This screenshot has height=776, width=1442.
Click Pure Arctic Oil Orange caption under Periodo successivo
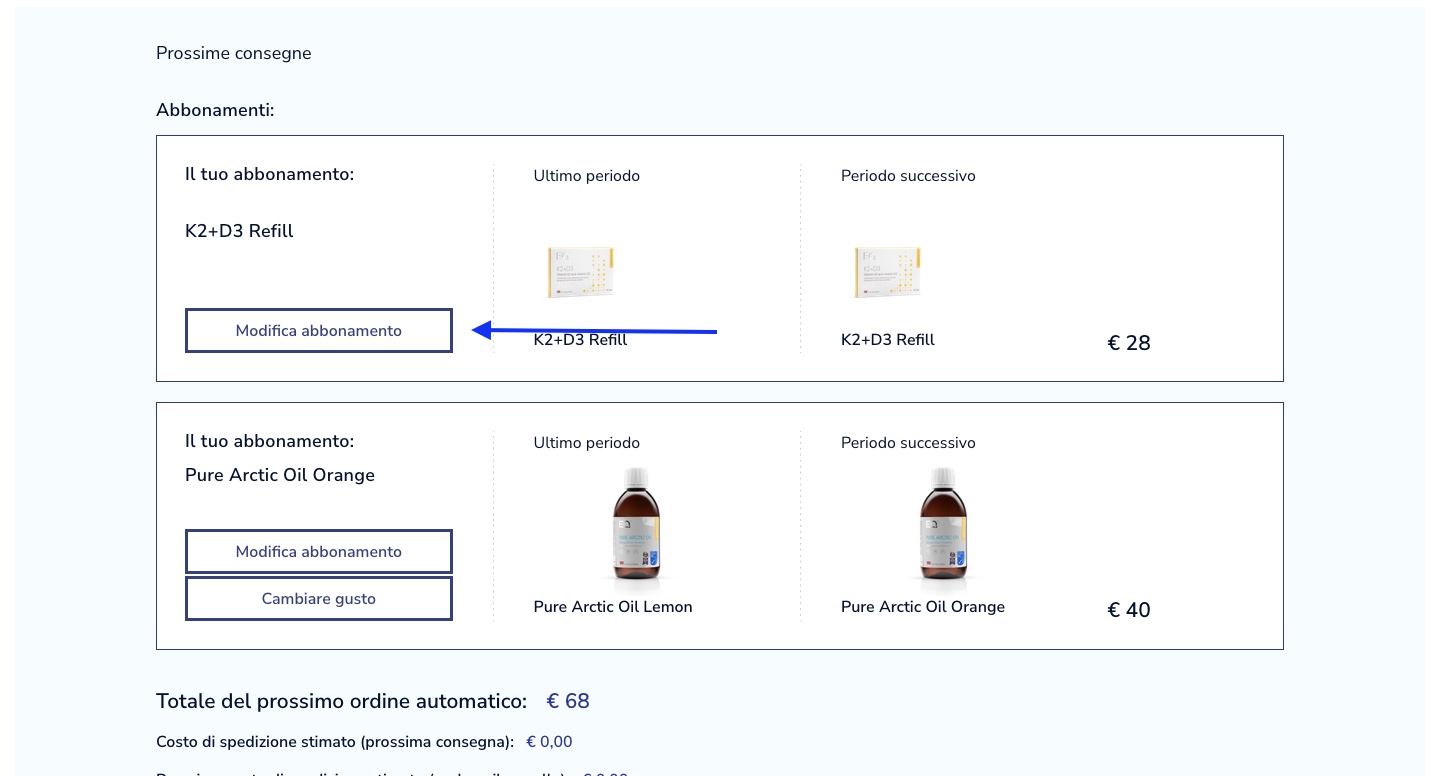click(923, 607)
